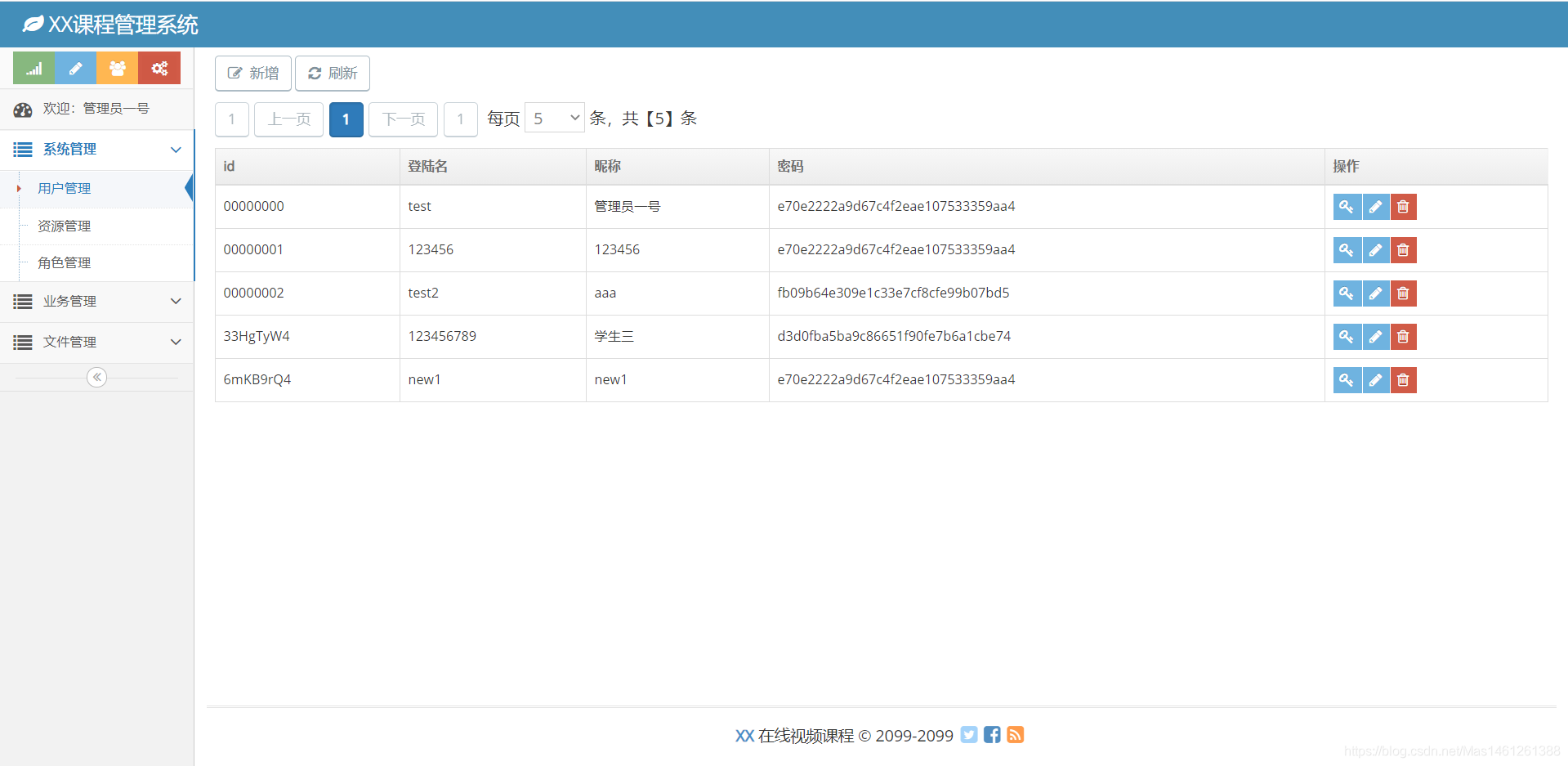Click the id cell 6mKB9rQ4
This screenshot has height=766, width=1568.
(257, 380)
